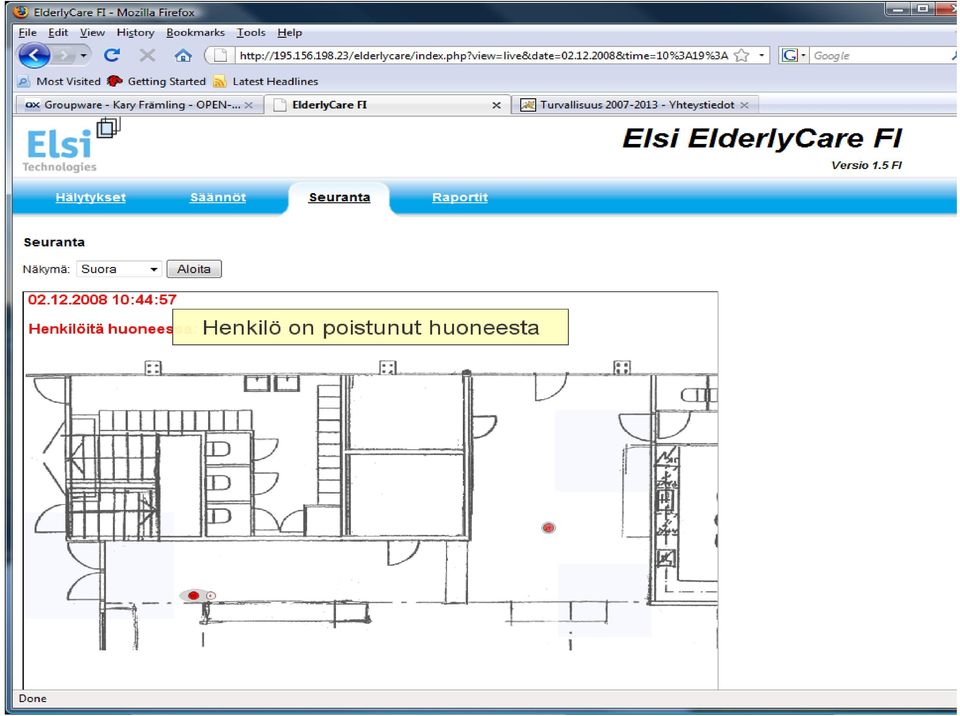Click the Firefox icon in the title bar

point(21,12)
